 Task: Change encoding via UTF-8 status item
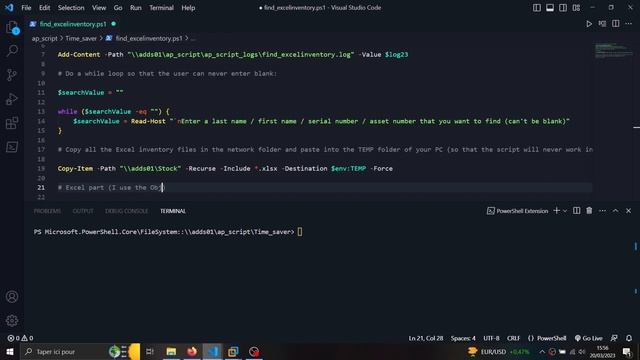click(491, 338)
